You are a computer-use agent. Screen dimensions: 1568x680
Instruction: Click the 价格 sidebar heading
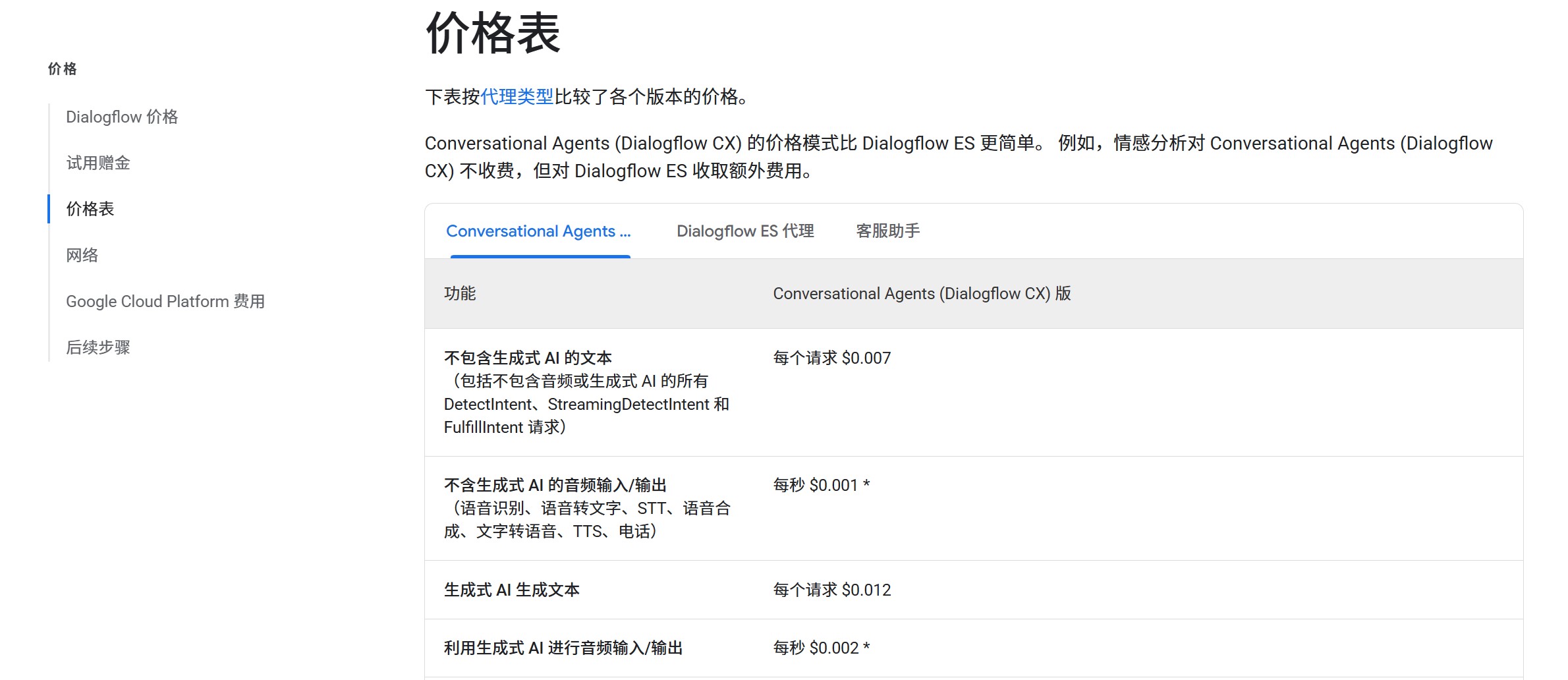[x=63, y=69]
